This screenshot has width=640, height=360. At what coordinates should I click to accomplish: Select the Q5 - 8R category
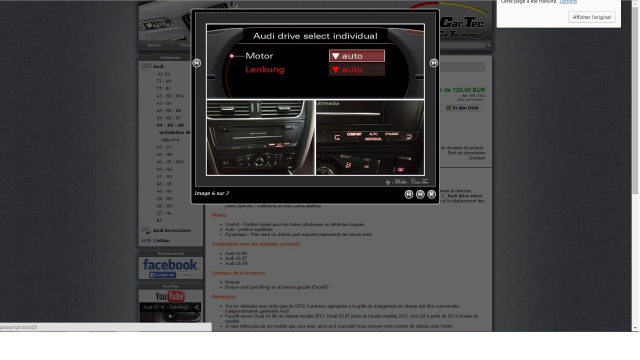point(164,206)
